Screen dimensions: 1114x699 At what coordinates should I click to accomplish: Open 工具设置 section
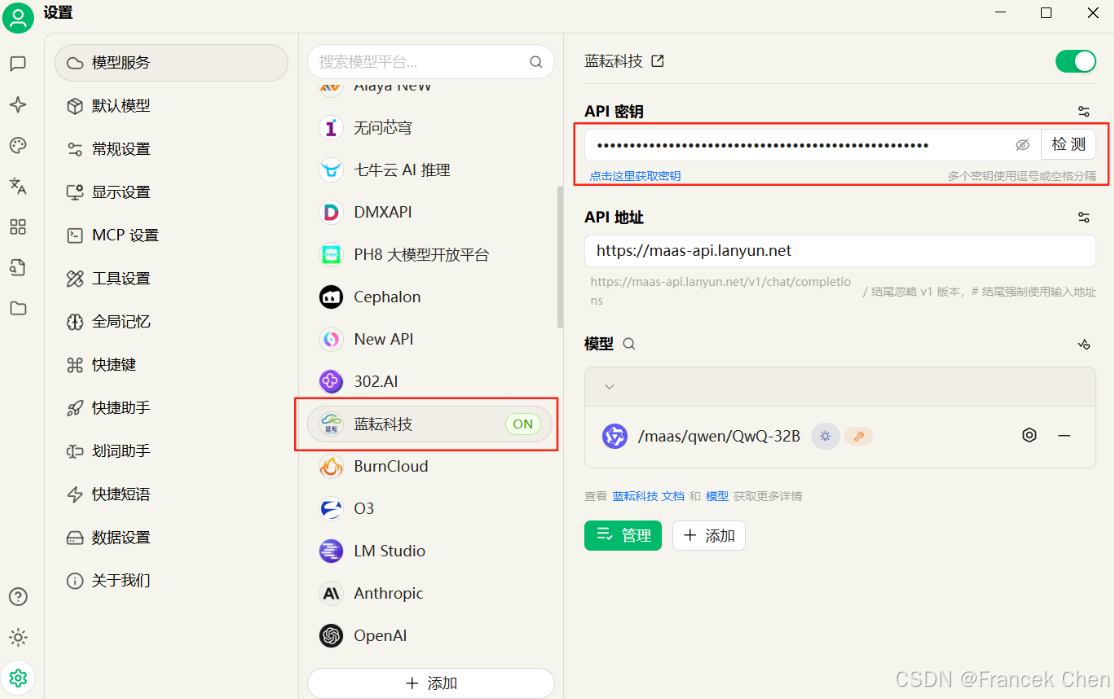click(171, 278)
